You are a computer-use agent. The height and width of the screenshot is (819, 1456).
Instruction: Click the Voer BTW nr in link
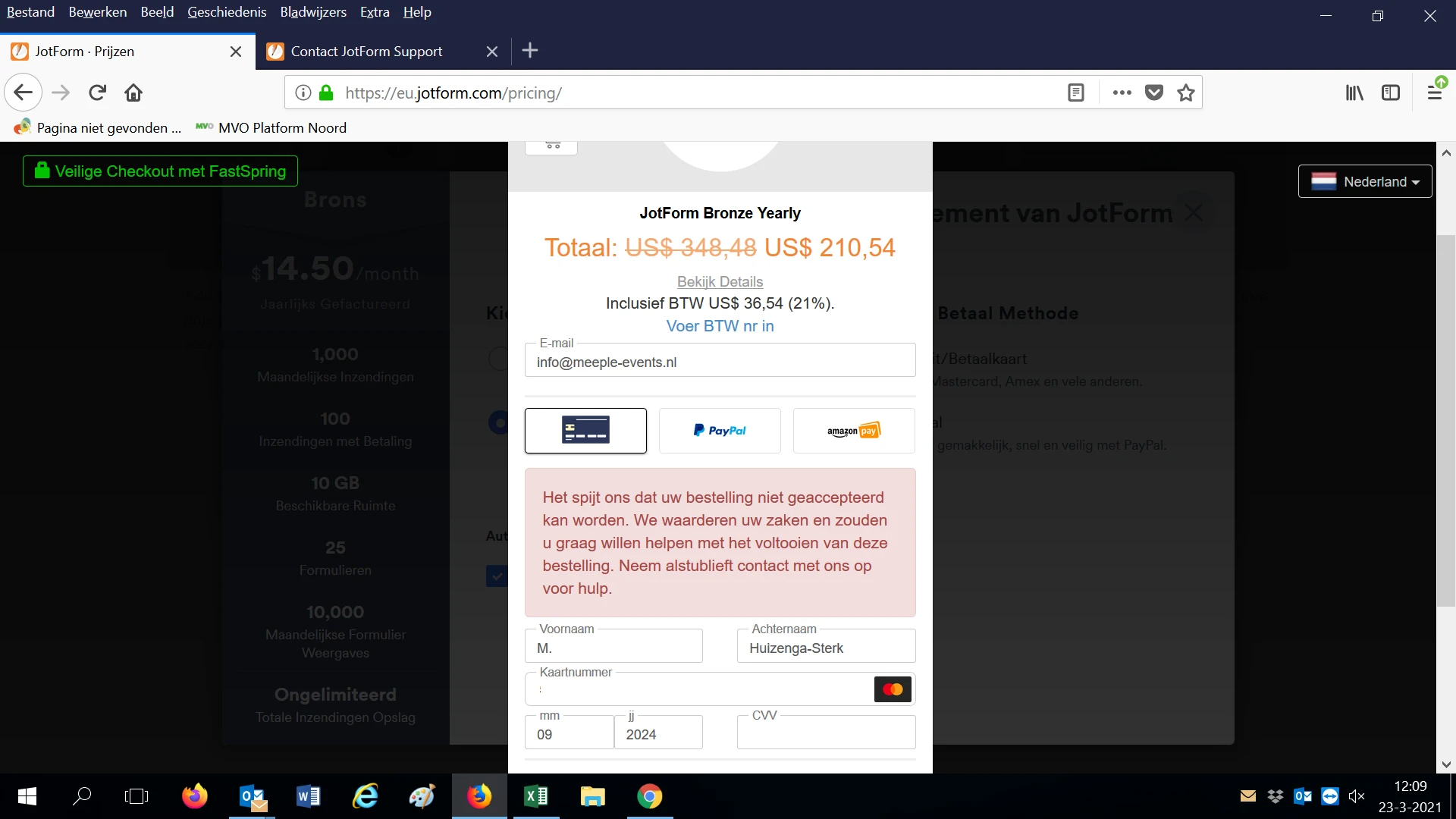click(x=720, y=326)
